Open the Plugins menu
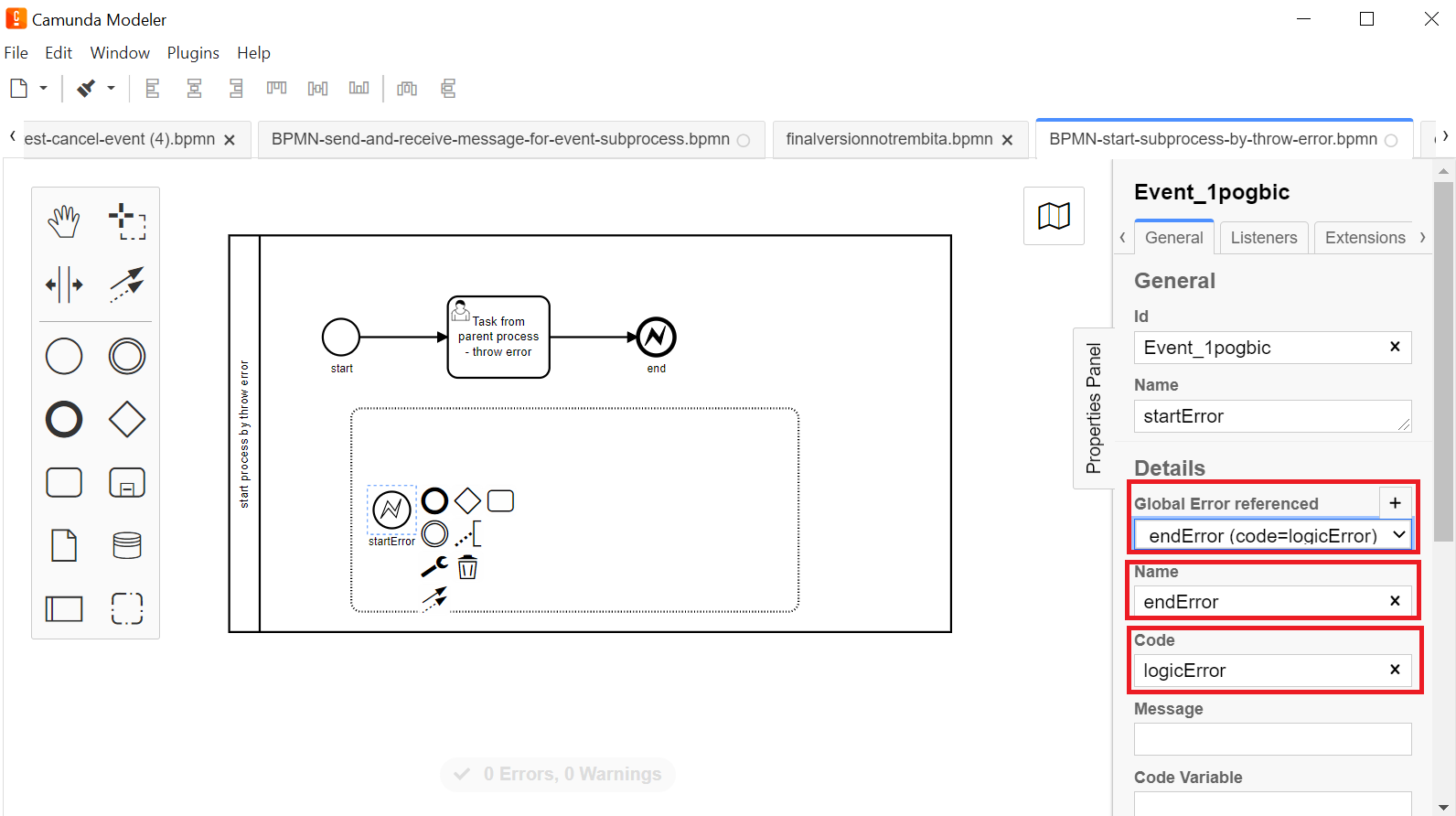The image size is (1456, 816). (193, 53)
